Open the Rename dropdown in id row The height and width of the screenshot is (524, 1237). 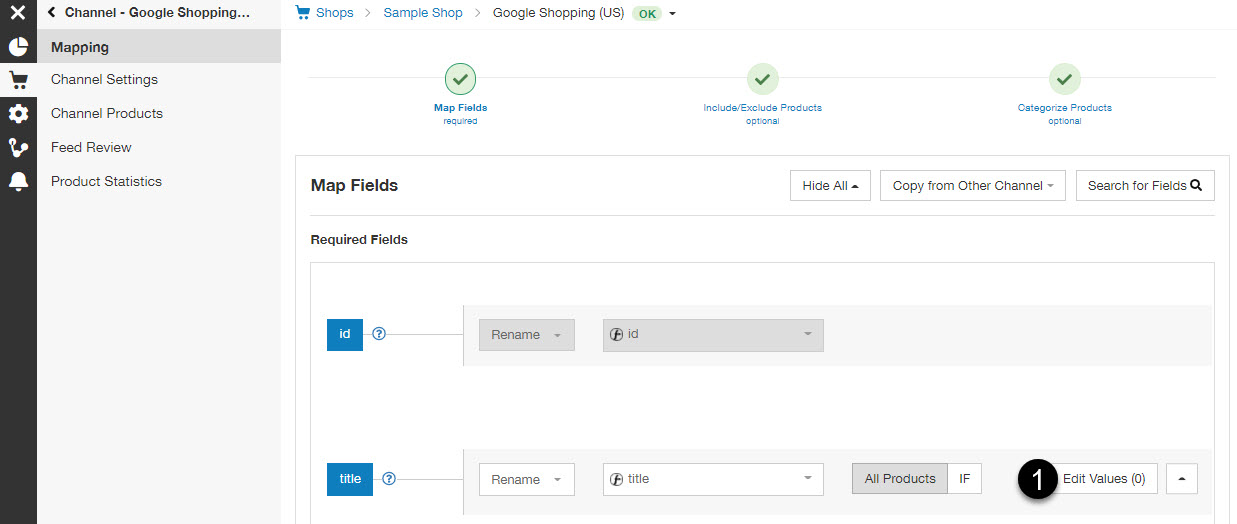pos(527,335)
